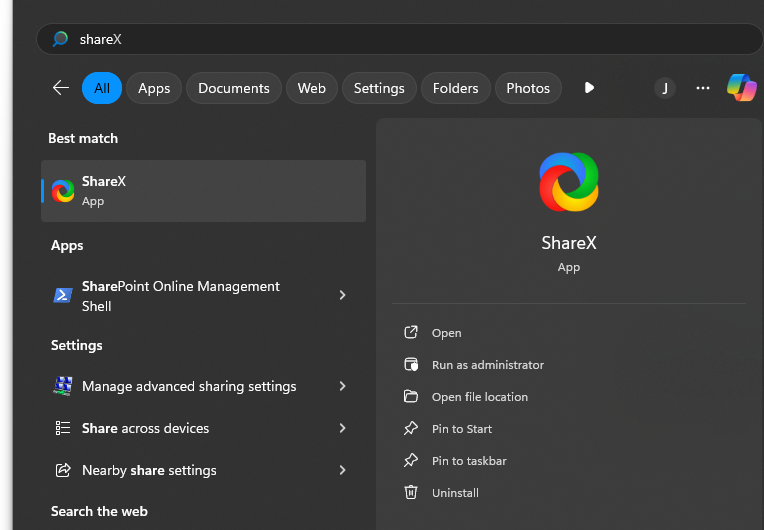Expand Nearby share settings chevron

pyautogui.click(x=342, y=470)
